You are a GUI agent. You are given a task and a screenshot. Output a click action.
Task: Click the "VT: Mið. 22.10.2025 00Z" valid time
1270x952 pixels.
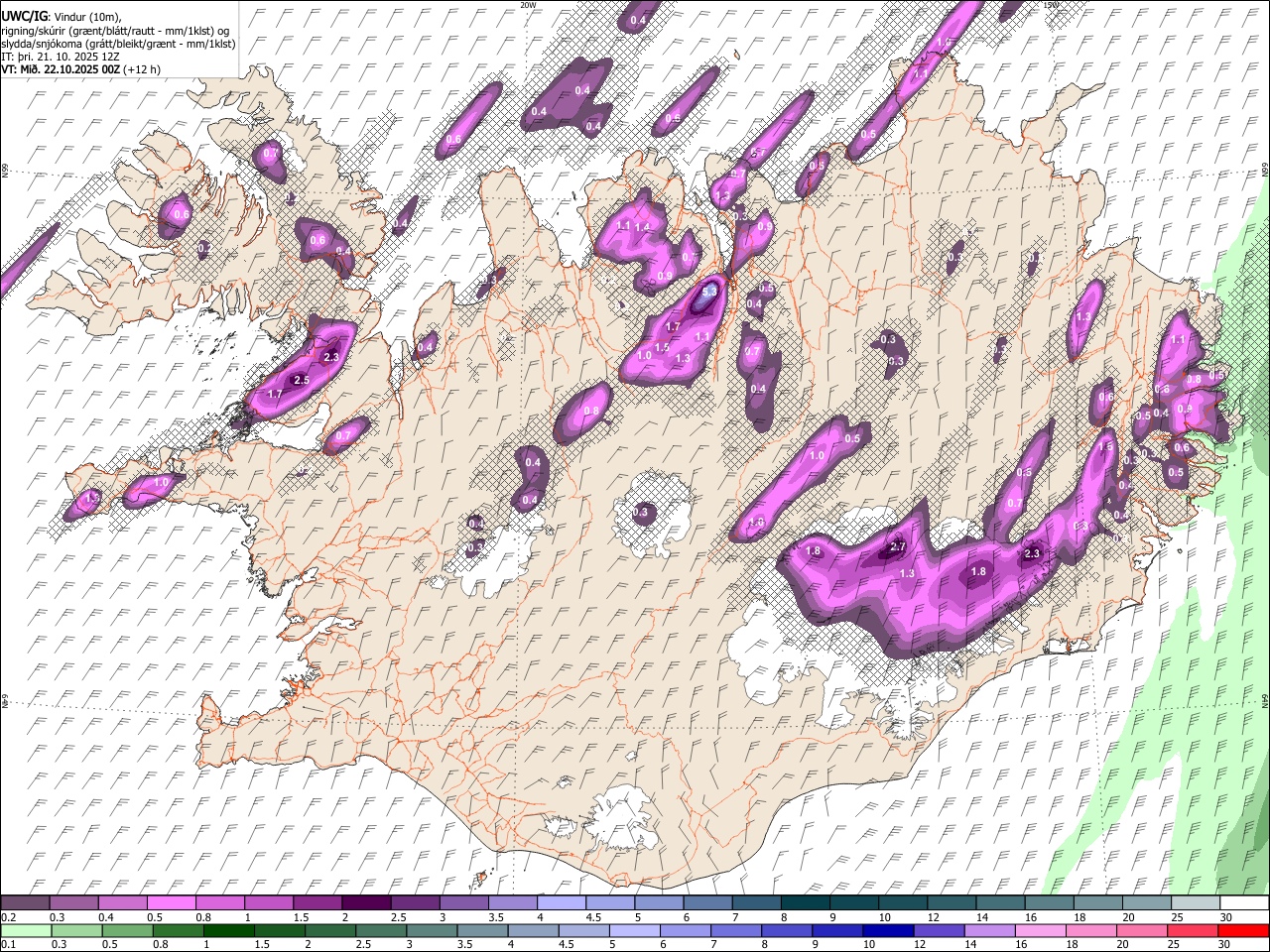tap(62, 69)
